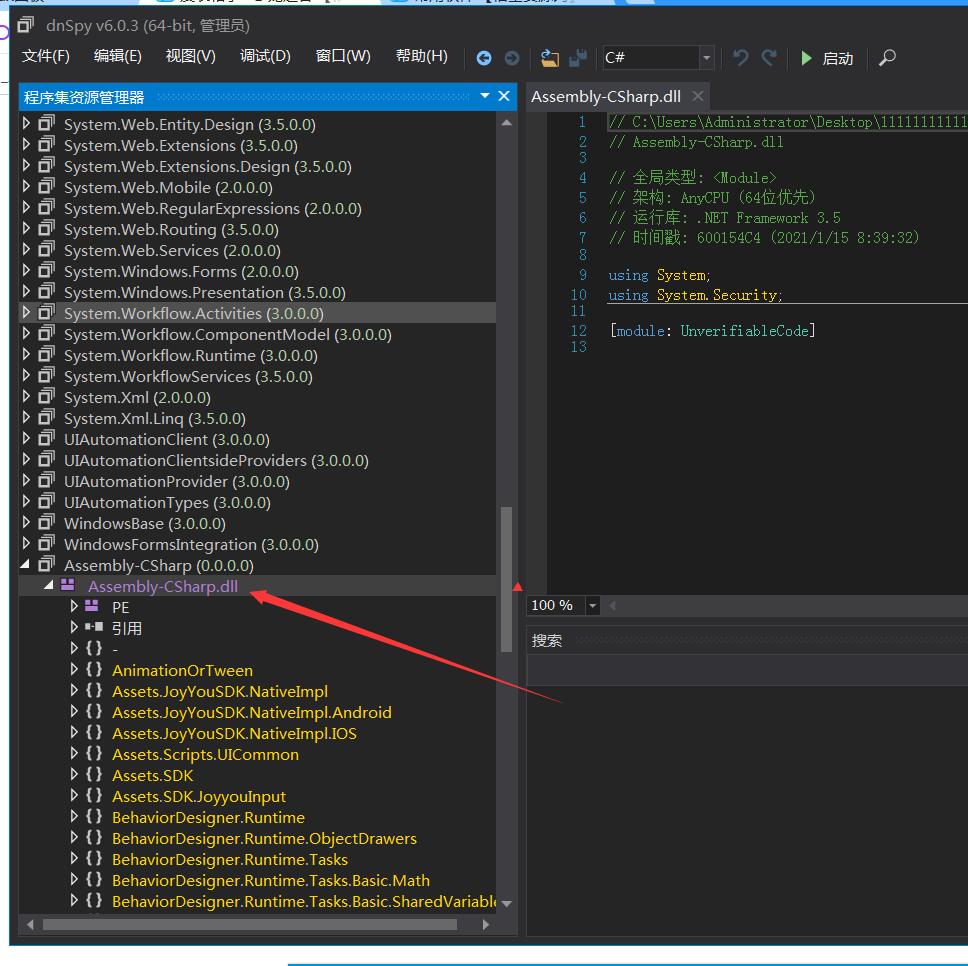Click the BehaviorDesigner.Runtime namespace braces icon

(94, 817)
